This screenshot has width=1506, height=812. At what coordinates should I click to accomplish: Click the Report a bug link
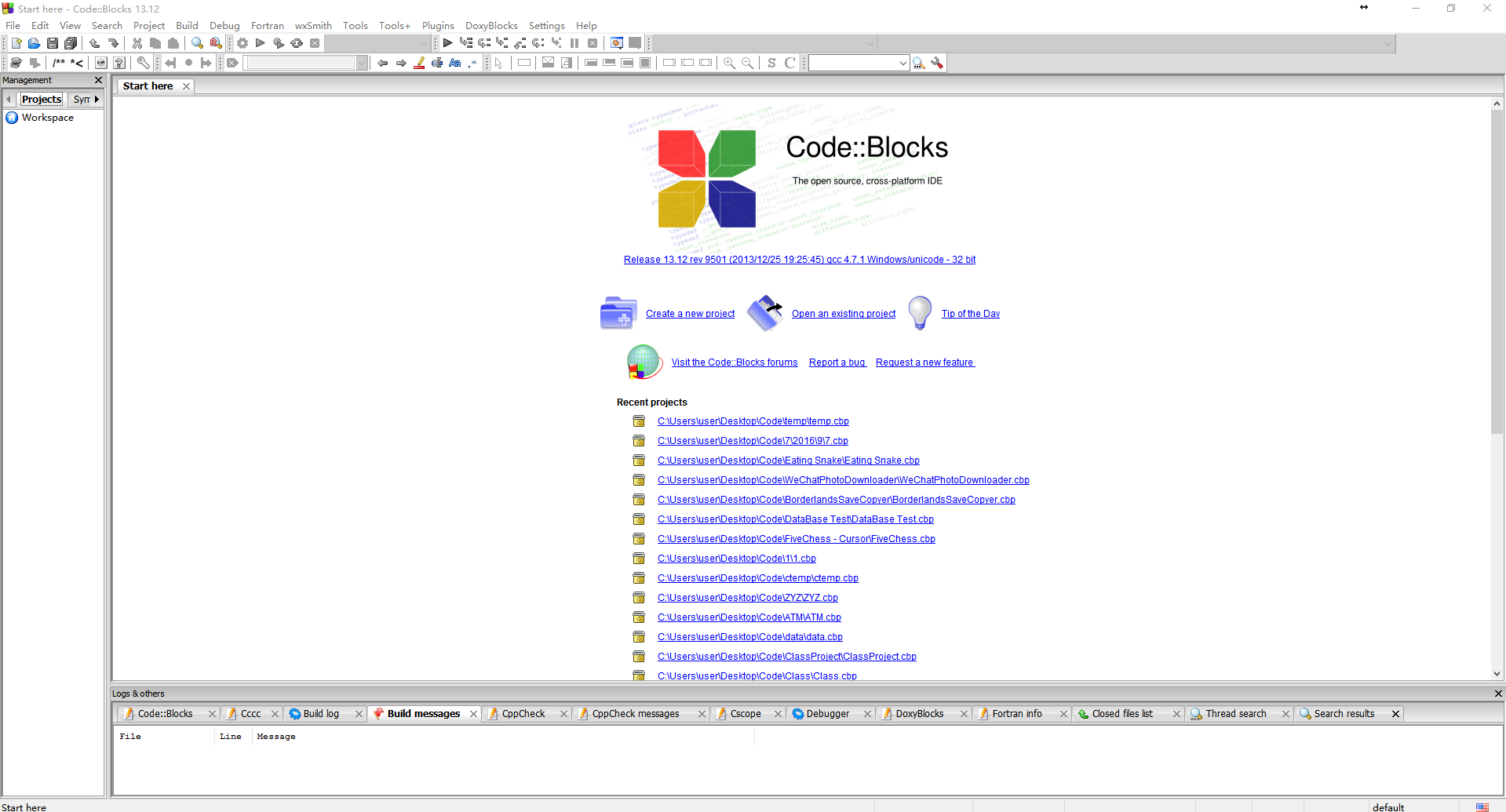(837, 362)
